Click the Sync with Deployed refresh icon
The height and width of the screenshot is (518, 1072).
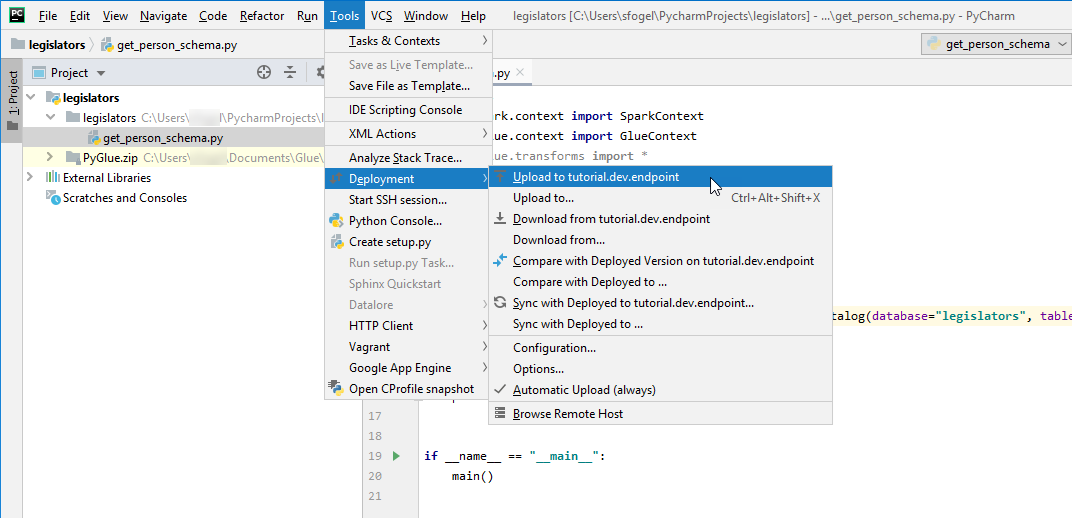coord(500,303)
